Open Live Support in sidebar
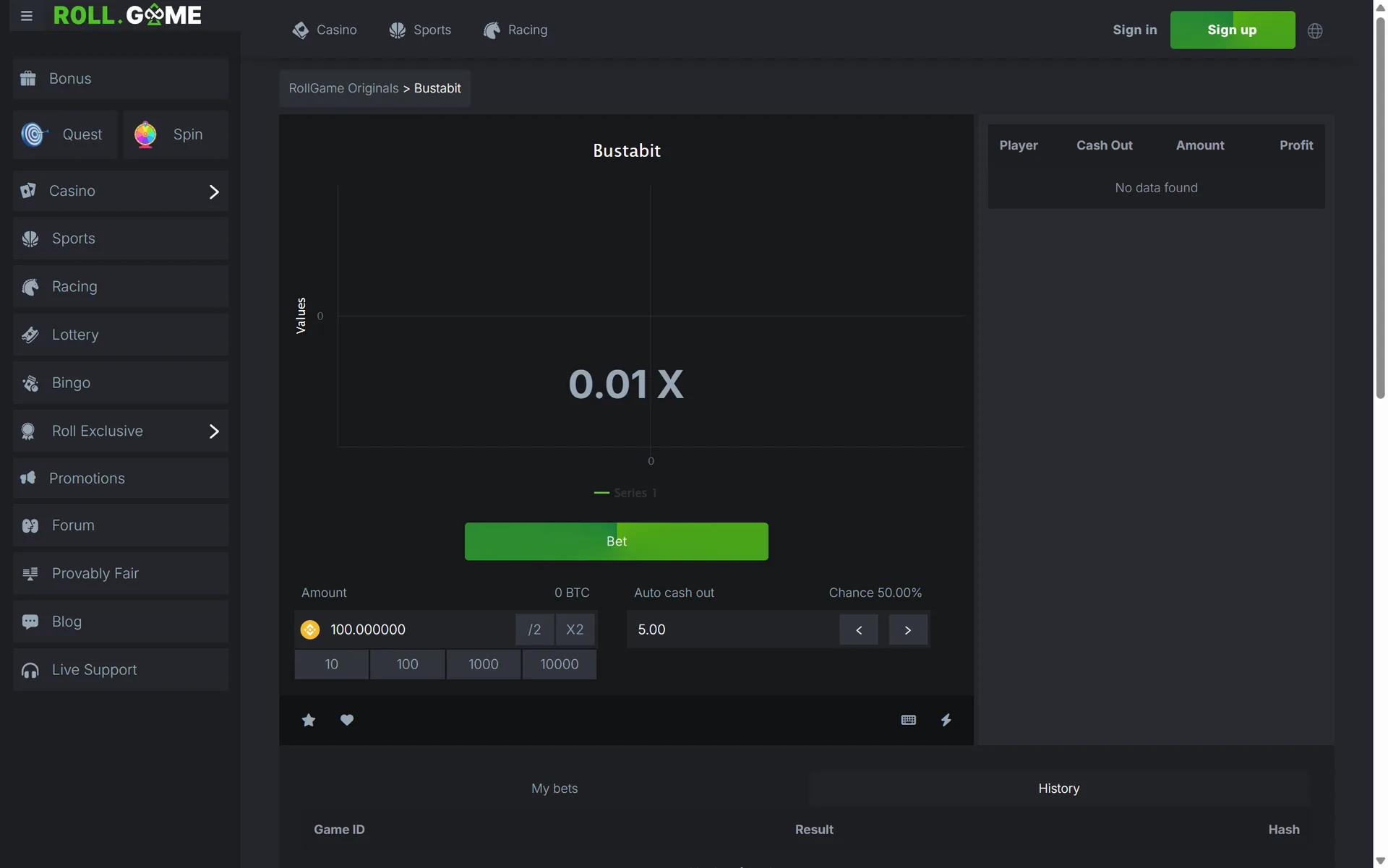The image size is (1388, 868). point(121,670)
